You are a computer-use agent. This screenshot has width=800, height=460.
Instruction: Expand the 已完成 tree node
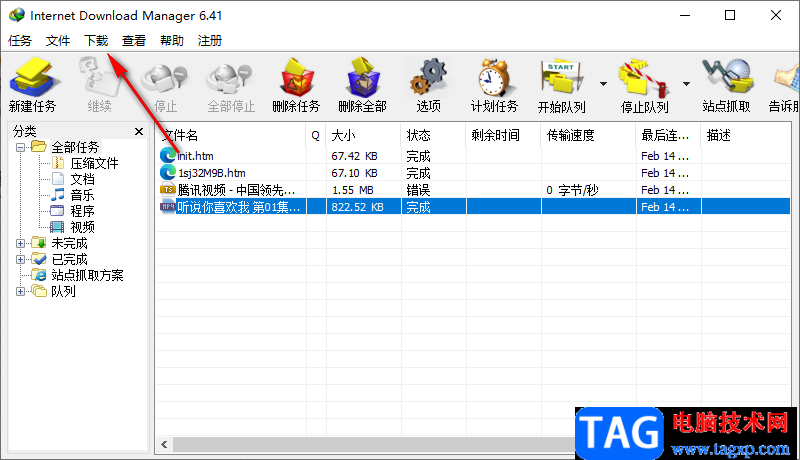pos(20,260)
